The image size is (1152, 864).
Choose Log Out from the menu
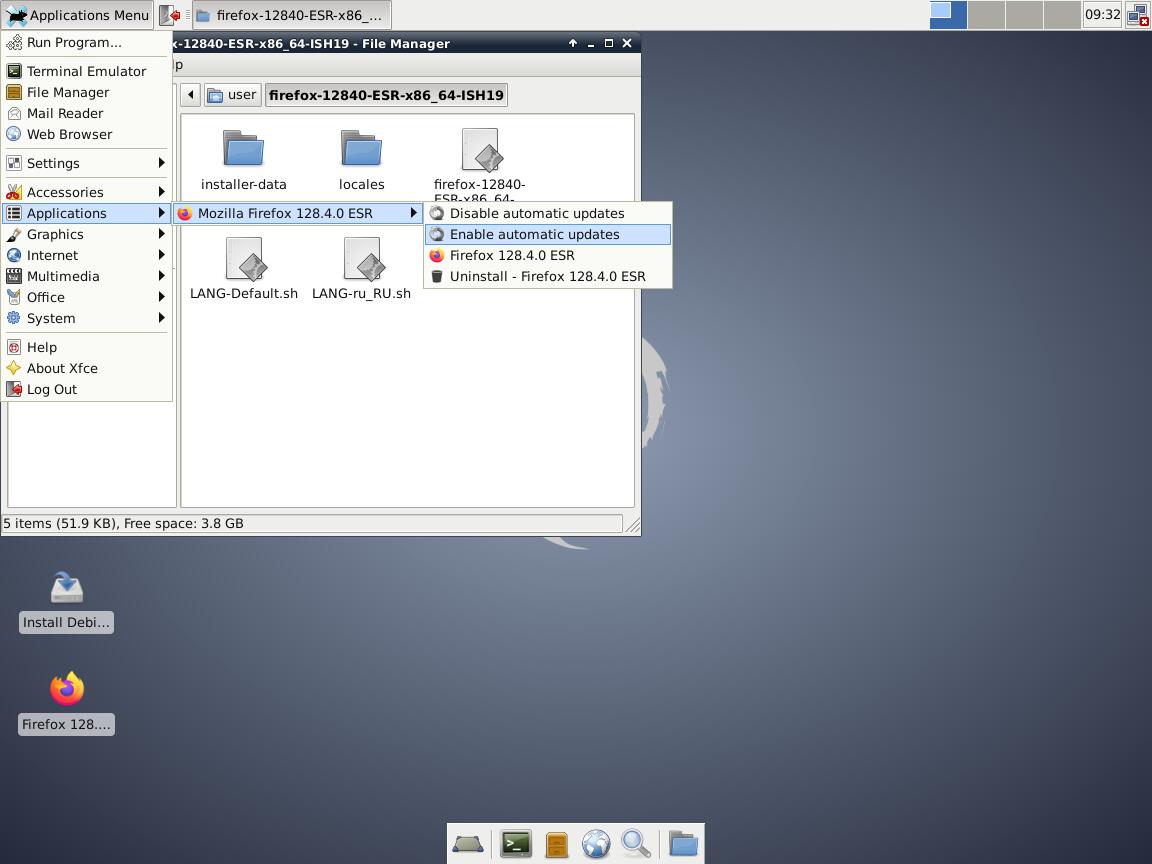[x=87, y=389]
